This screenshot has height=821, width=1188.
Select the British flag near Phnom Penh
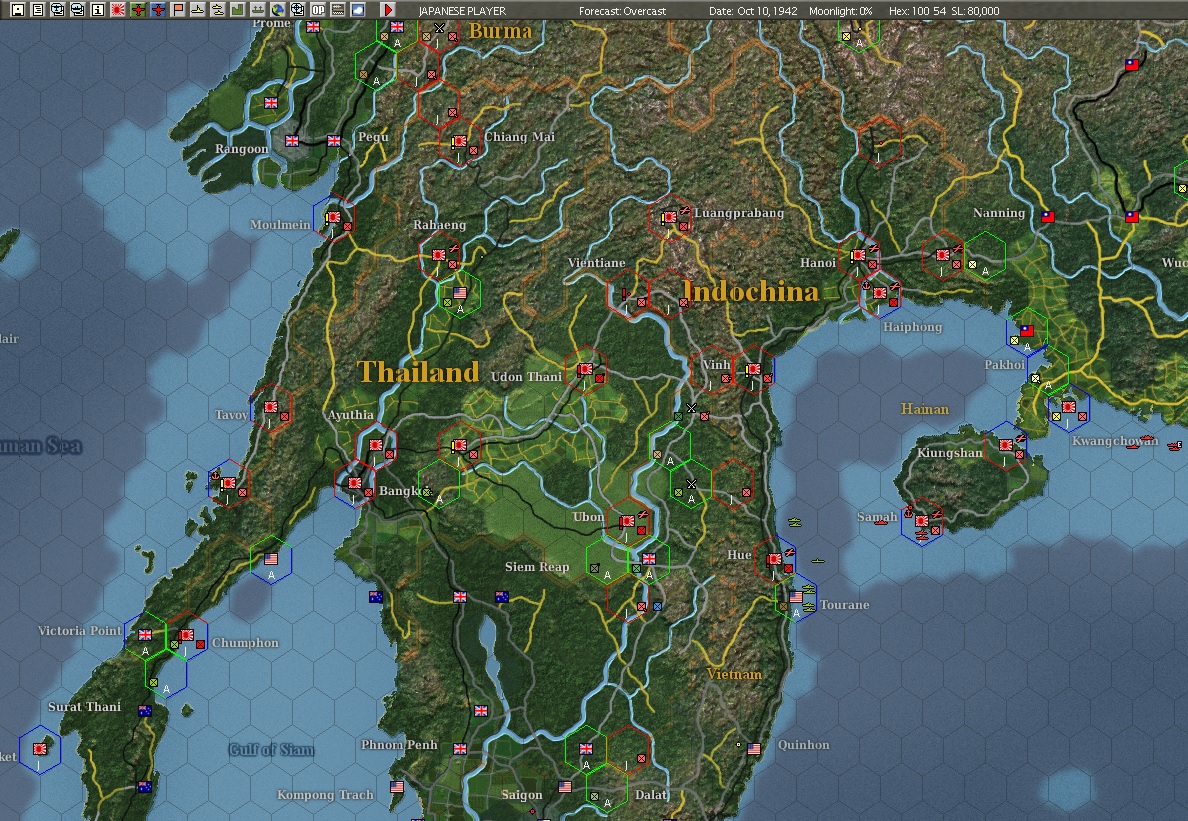[460, 748]
